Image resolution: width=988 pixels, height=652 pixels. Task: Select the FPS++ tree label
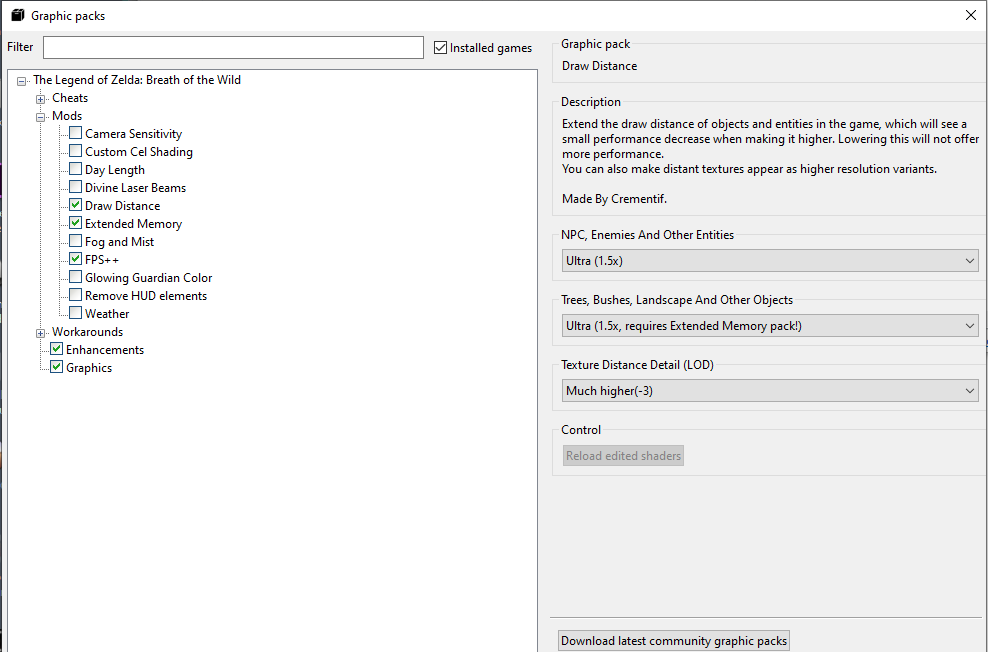pyautogui.click(x=102, y=260)
